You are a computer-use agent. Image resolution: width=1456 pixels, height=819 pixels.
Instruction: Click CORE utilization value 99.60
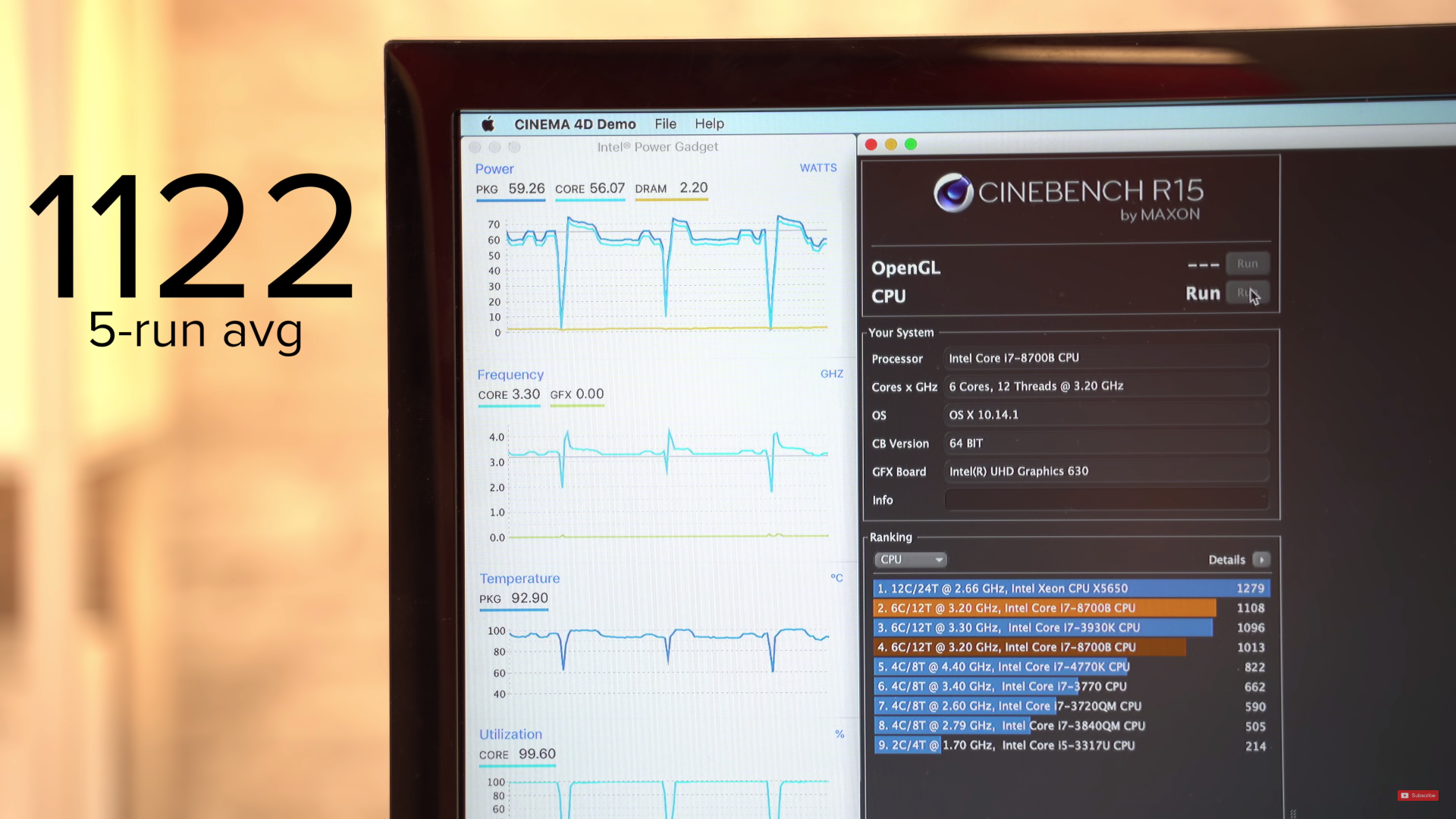tap(537, 755)
